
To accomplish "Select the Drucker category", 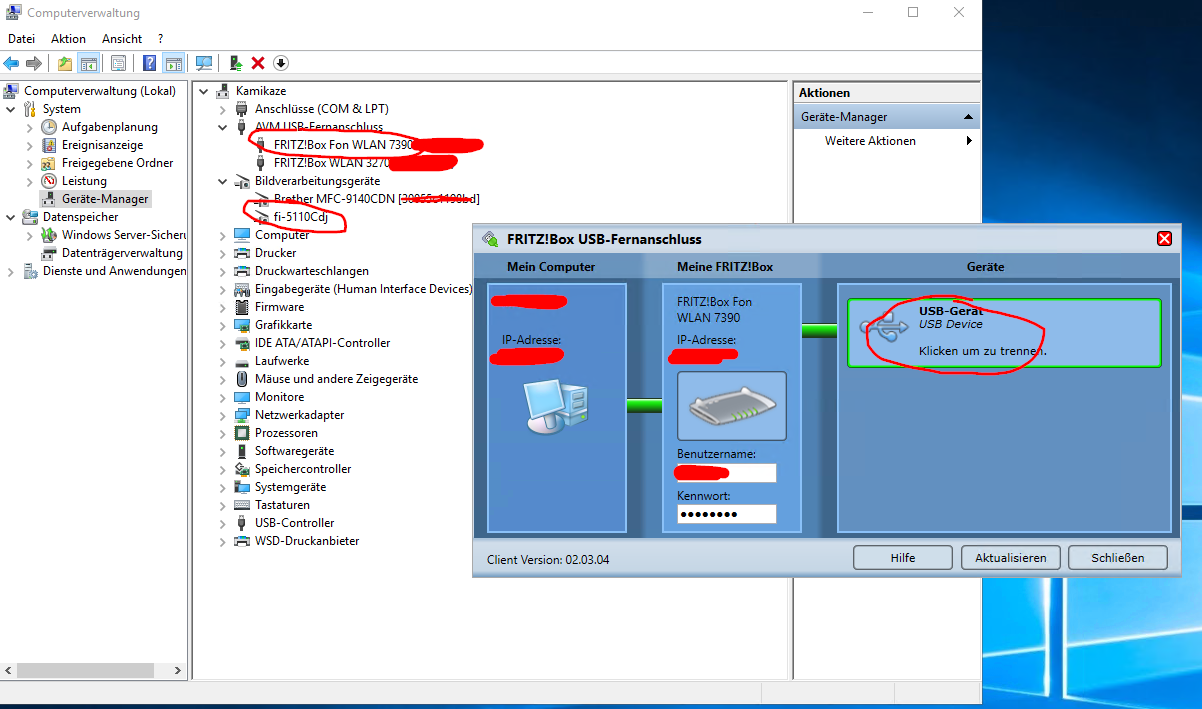I will pyautogui.click(x=275, y=253).
